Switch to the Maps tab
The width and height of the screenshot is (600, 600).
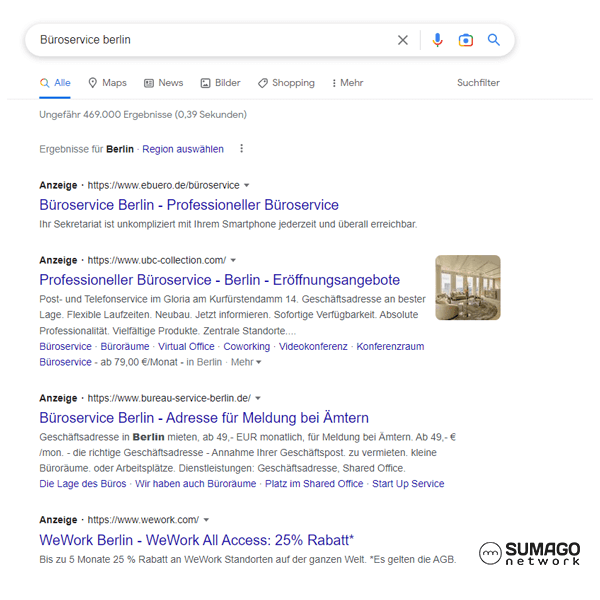[108, 83]
